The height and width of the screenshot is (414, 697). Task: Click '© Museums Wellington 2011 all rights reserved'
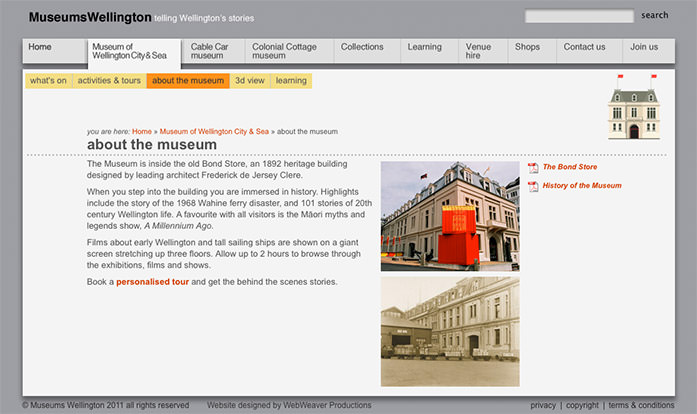pos(106,405)
